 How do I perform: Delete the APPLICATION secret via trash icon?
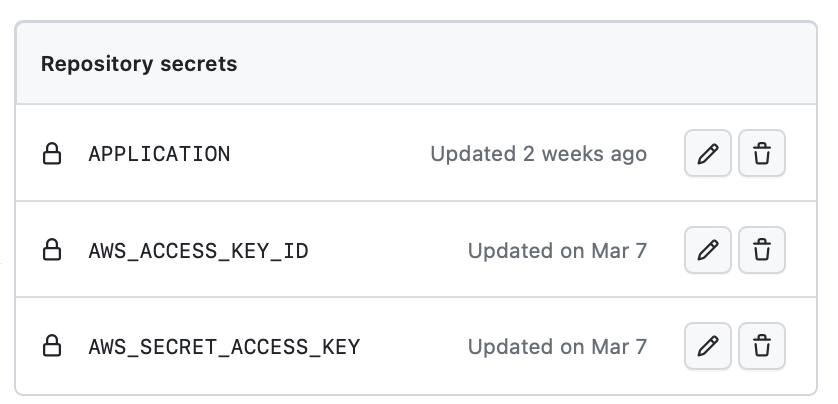[762, 153]
